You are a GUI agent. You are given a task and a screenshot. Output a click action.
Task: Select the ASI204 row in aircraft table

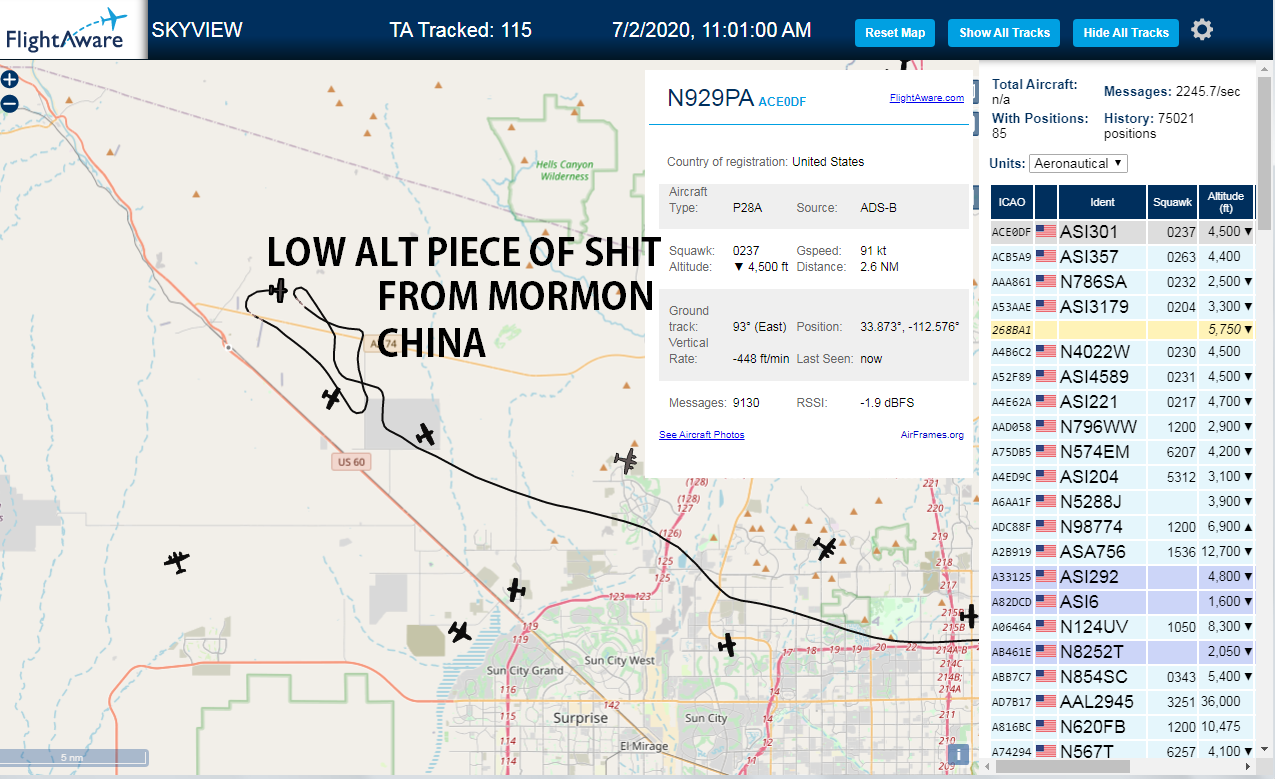1122,477
